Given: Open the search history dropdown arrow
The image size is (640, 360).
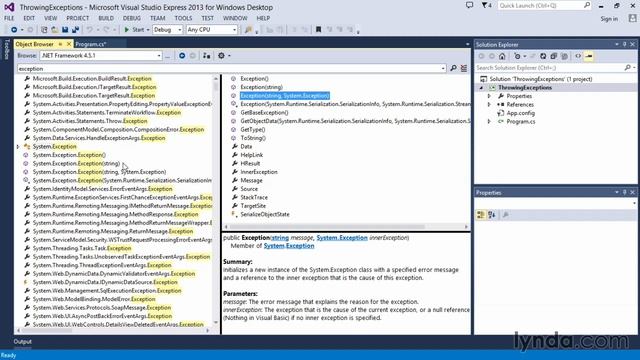Looking at the screenshot, I should (x=443, y=69).
